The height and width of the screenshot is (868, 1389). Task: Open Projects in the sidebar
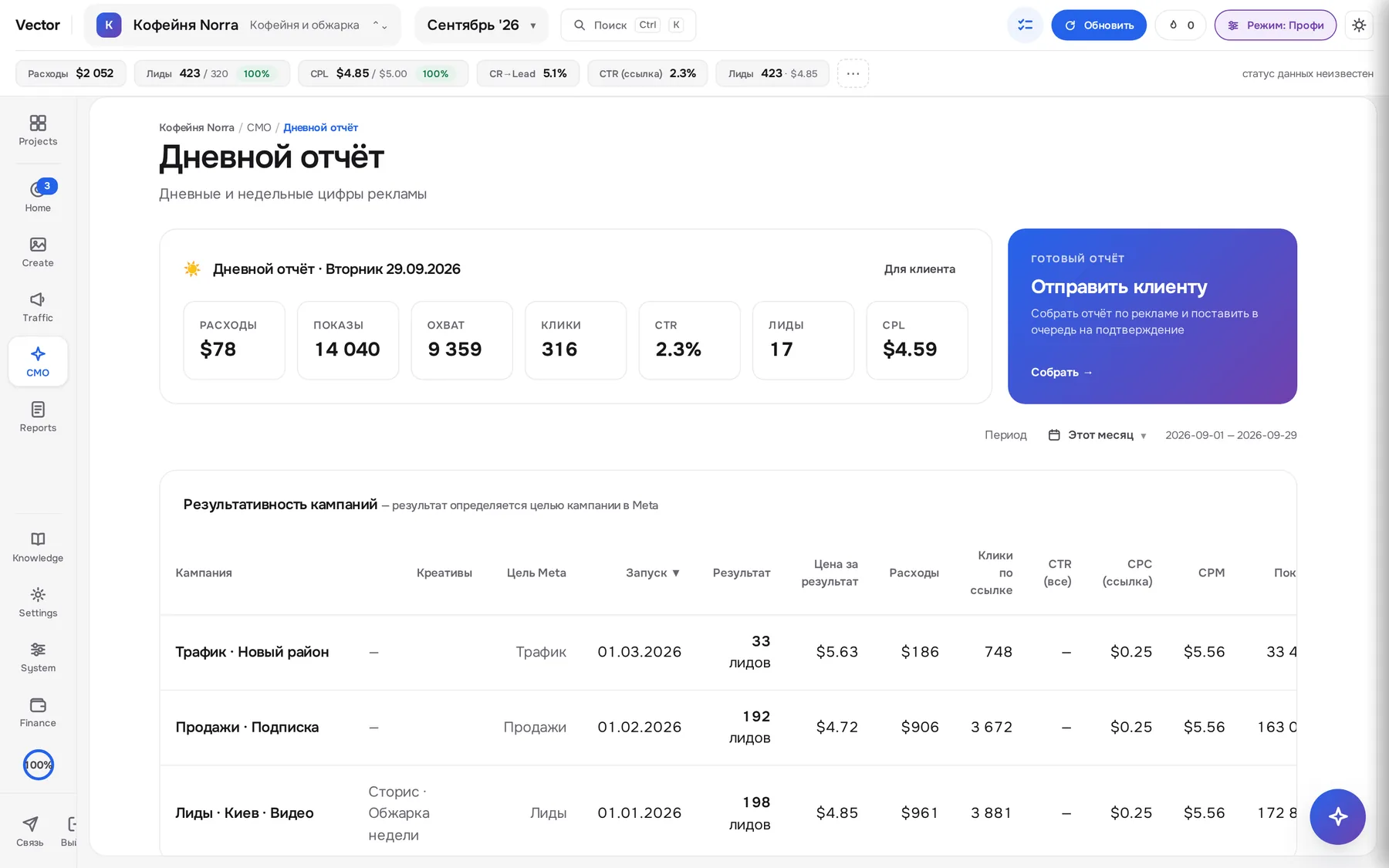[x=38, y=130]
